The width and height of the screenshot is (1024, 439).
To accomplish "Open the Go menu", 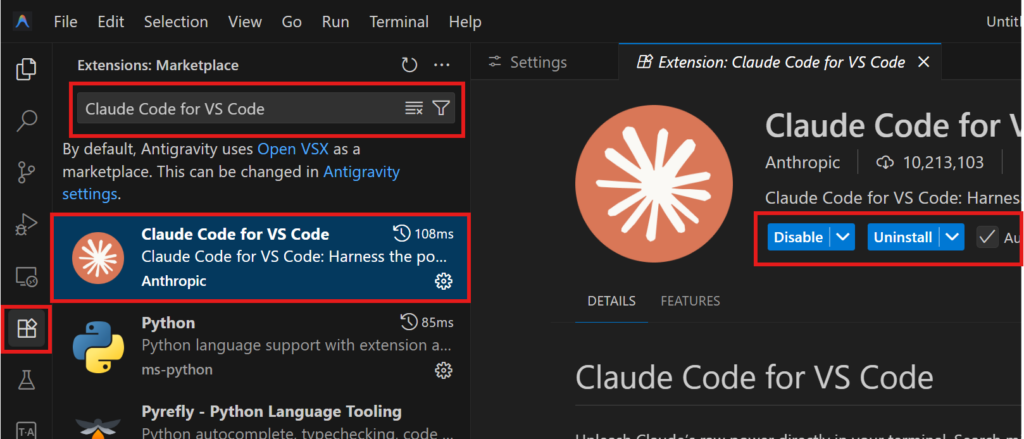I will tap(291, 22).
